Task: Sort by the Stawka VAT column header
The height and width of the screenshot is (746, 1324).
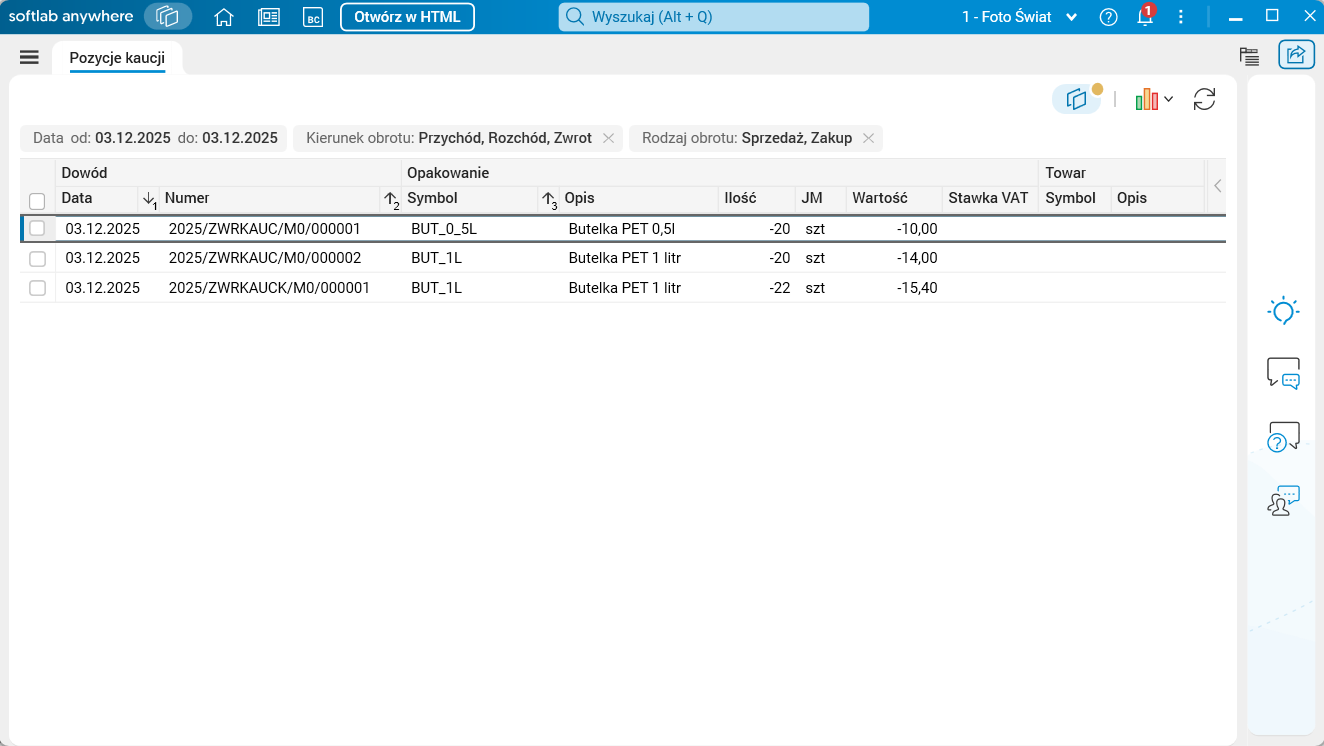Action: pyautogui.click(x=989, y=198)
